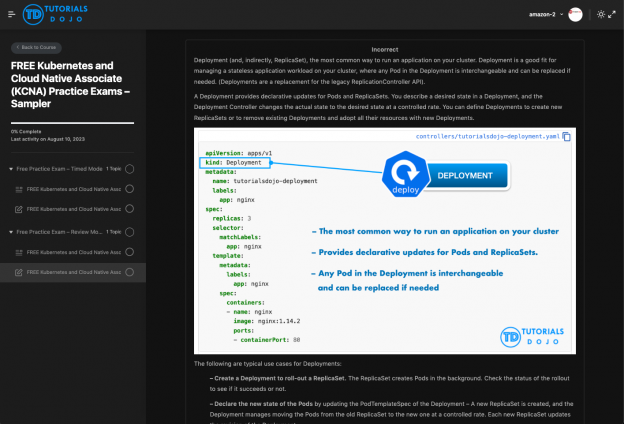Copy YAML with clipboard icon in image

(x=566, y=137)
